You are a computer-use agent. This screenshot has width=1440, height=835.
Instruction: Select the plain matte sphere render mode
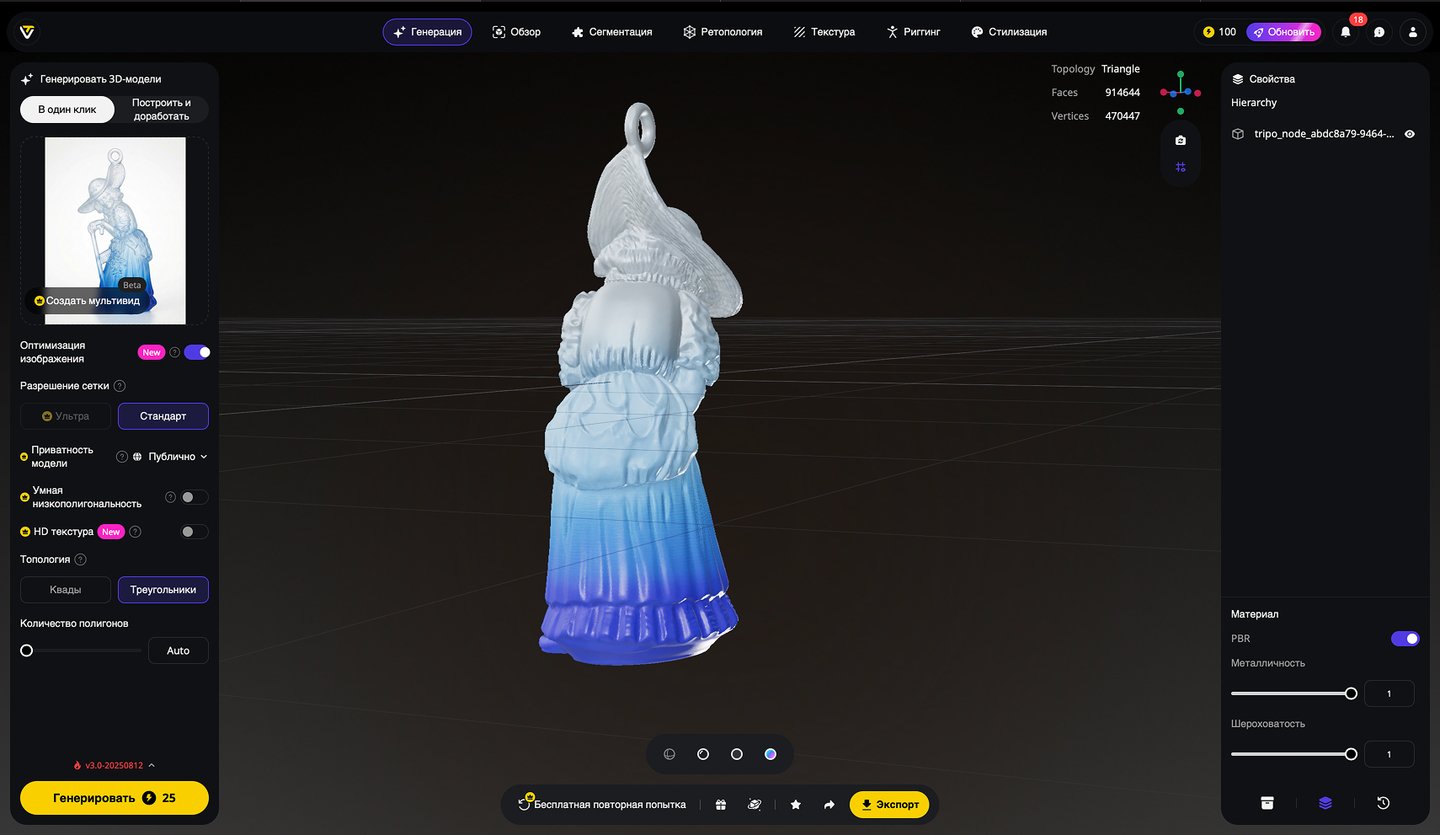(737, 754)
